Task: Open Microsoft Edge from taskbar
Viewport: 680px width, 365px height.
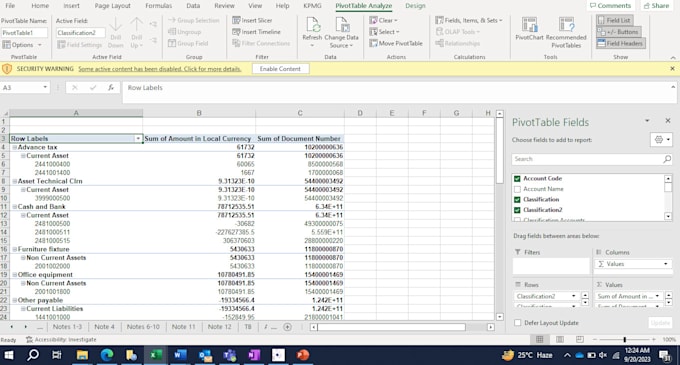Action: (x=107, y=355)
